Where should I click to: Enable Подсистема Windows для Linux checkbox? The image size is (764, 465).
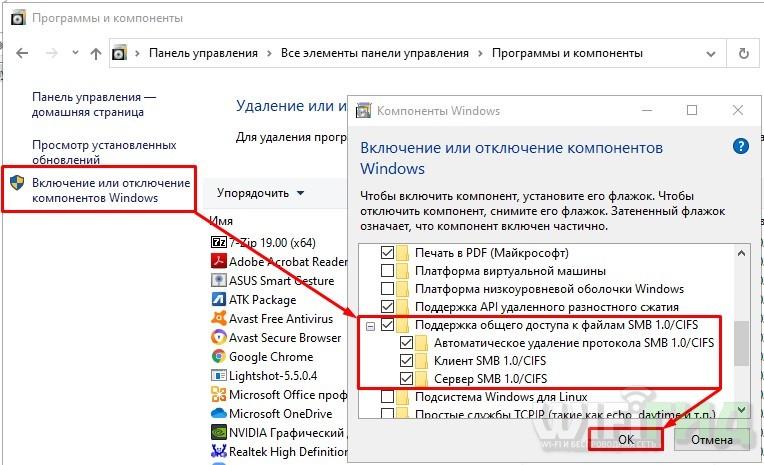pyautogui.click(x=387, y=396)
